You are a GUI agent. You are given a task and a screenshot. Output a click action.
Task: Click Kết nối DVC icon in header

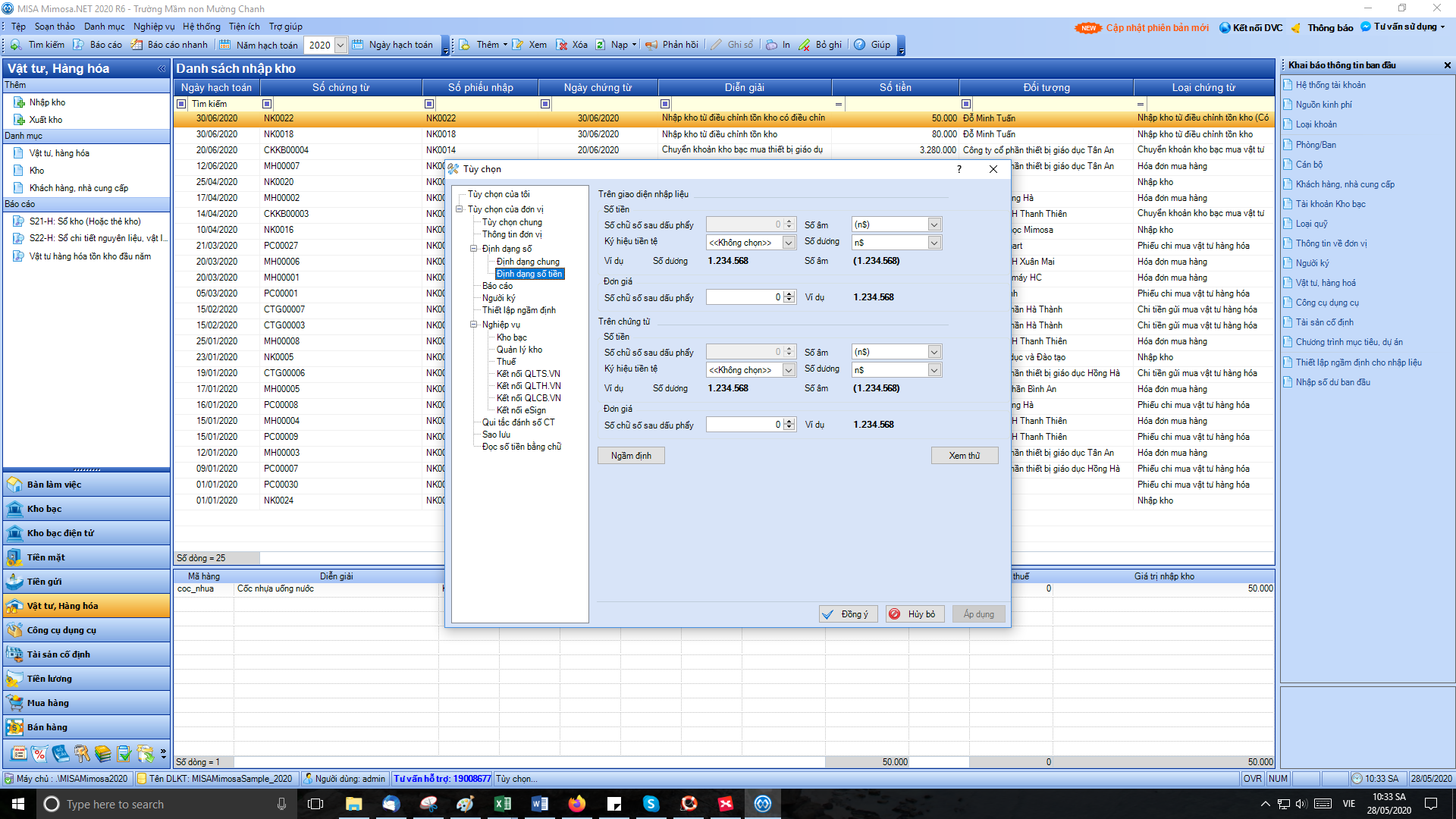point(1225,28)
